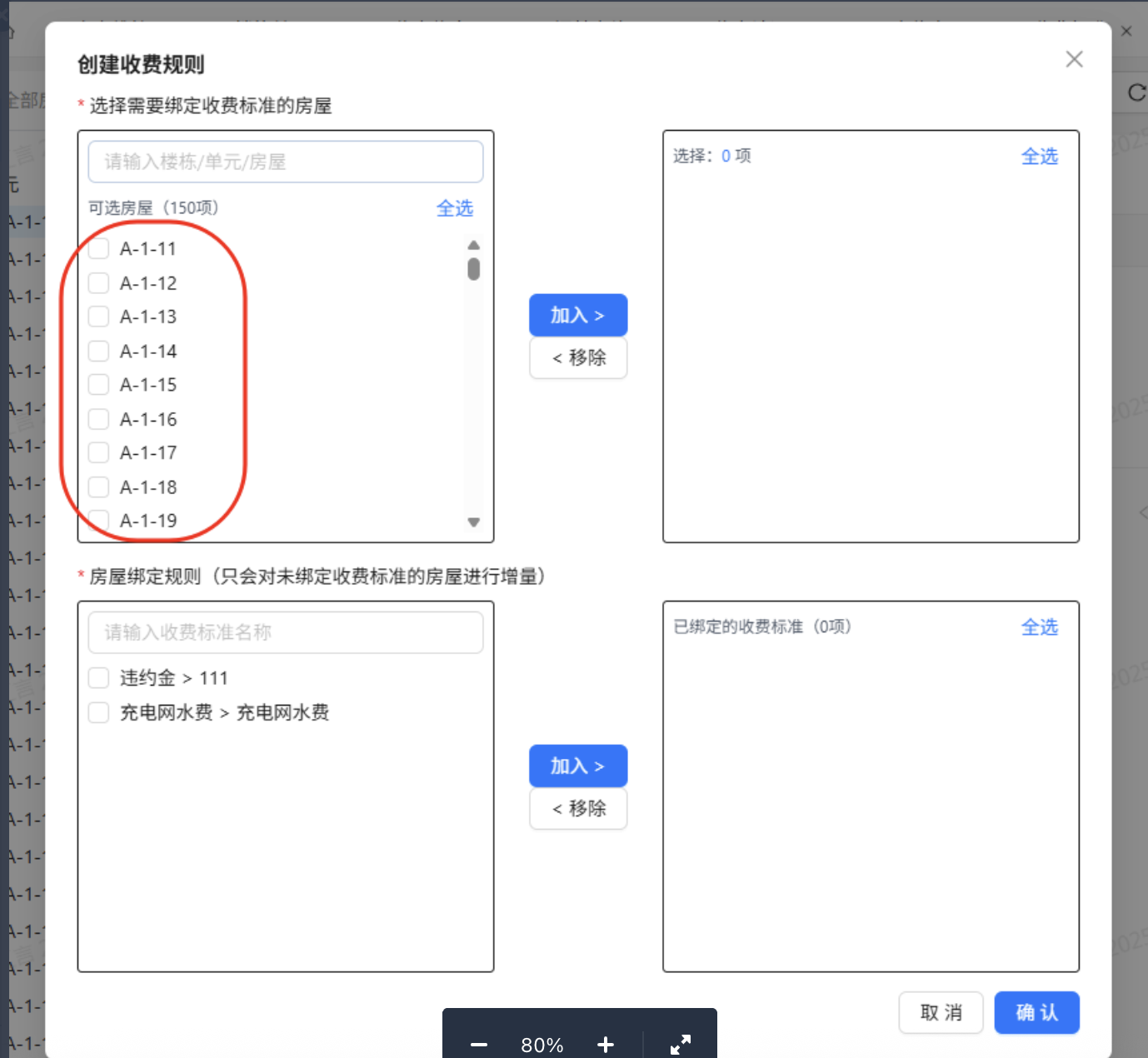
Task: Confirm the rule with 确认 button
Action: click(1036, 1012)
